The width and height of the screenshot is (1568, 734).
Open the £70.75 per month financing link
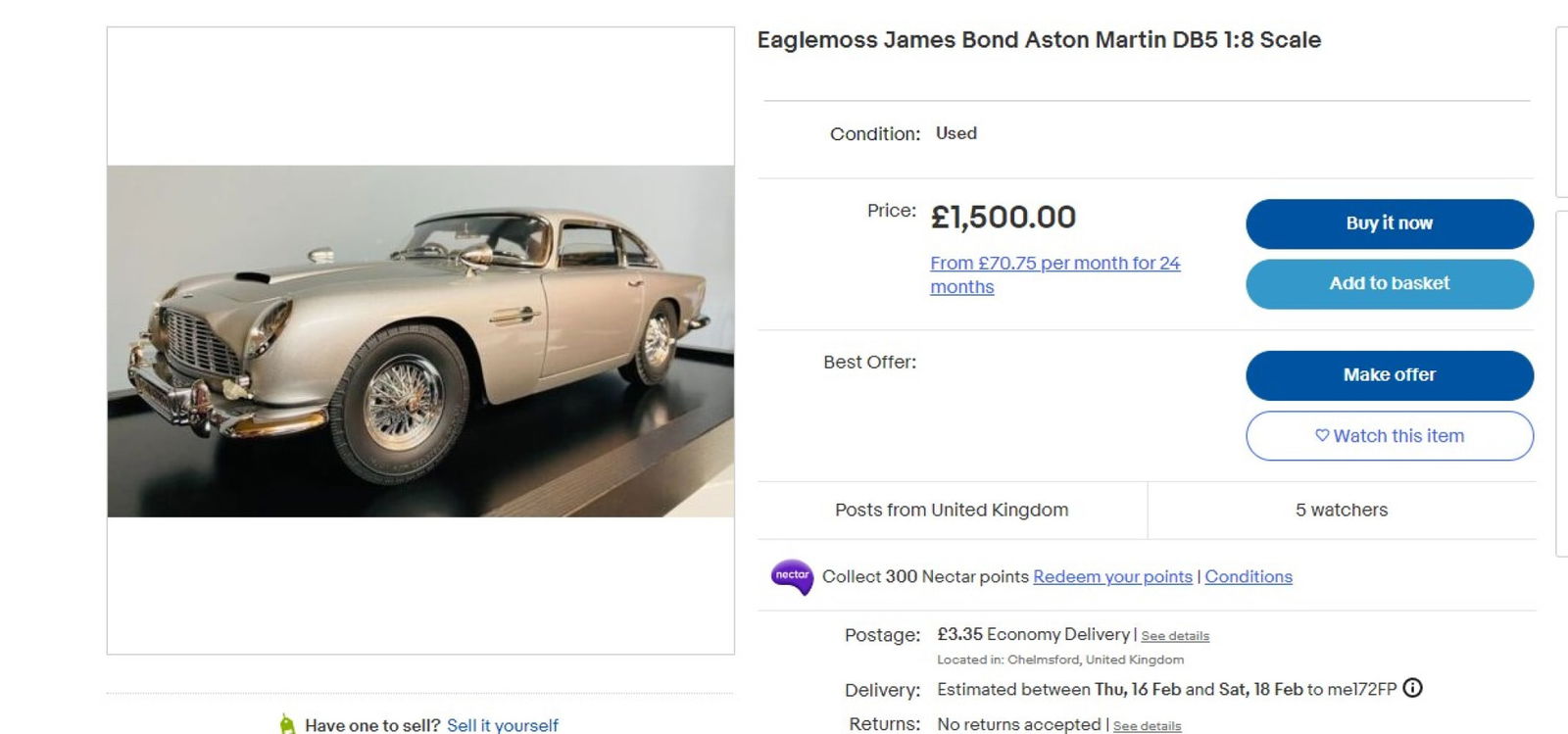(1053, 263)
